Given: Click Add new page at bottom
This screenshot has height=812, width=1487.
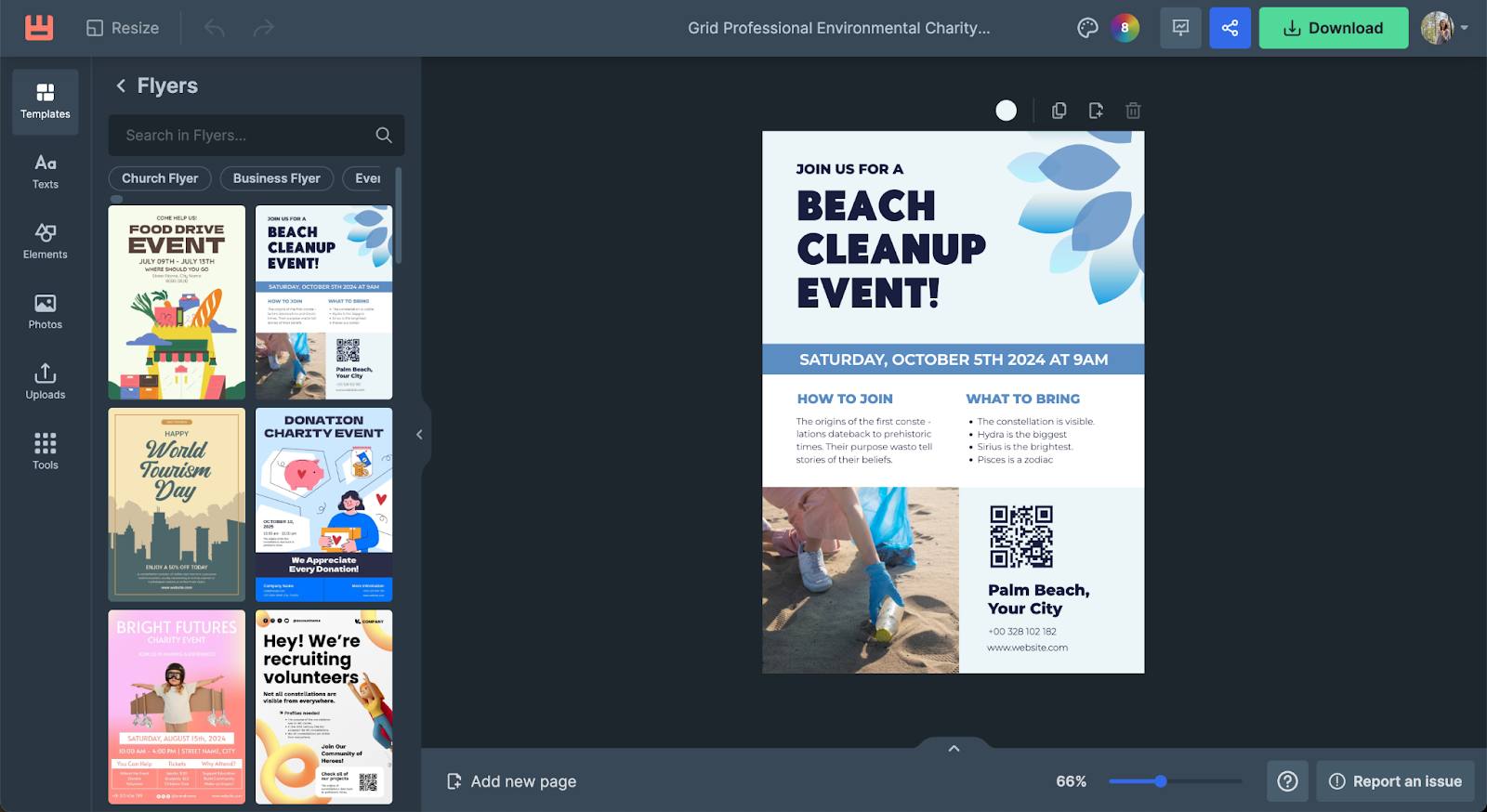Looking at the screenshot, I should [x=512, y=781].
